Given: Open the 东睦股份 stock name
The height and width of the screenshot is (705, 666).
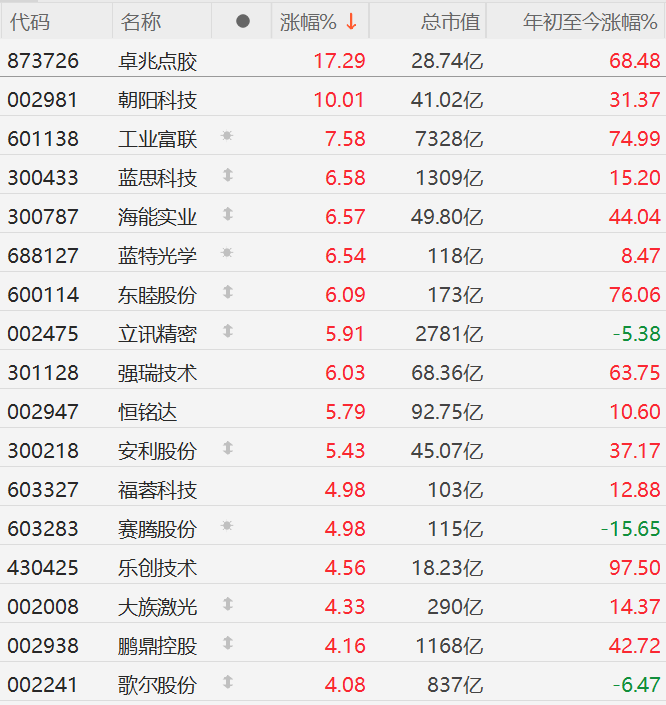Looking at the screenshot, I should coord(157,295).
